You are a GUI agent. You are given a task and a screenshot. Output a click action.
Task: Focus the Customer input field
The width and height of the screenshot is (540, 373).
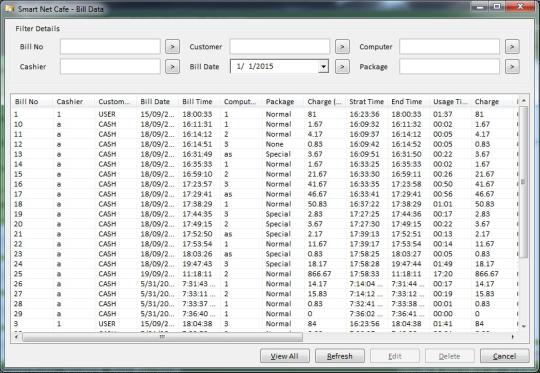280,46
